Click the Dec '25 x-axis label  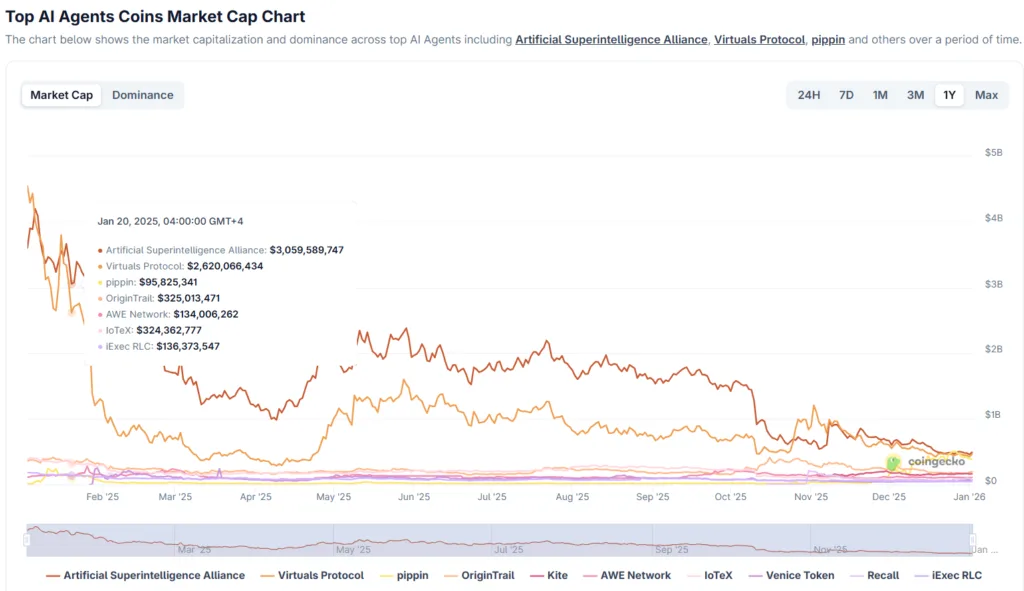(889, 497)
